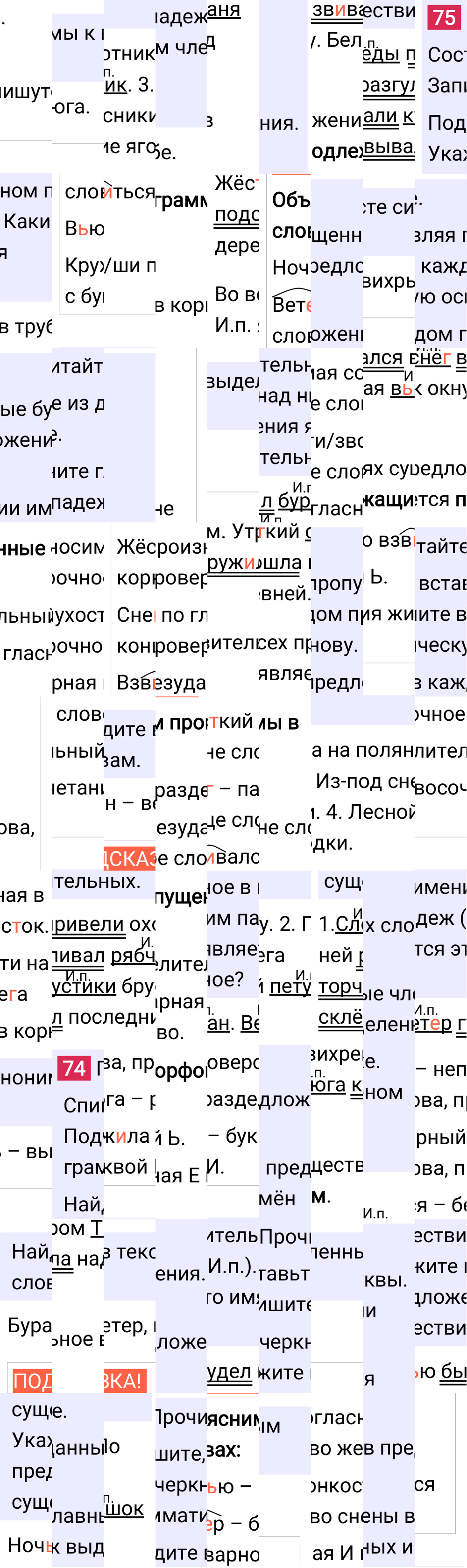The image size is (467, 1568).
Task: Click the underlined text "ливал рябч"
Action: pos(104,956)
